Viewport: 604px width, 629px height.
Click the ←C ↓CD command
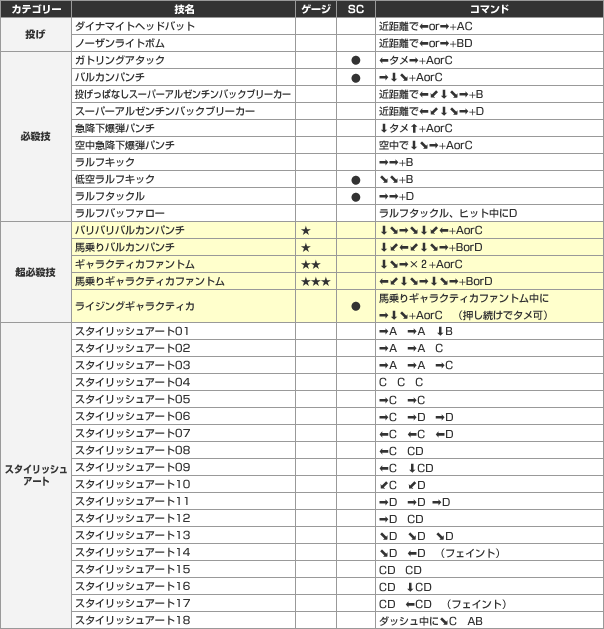[406, 468]
